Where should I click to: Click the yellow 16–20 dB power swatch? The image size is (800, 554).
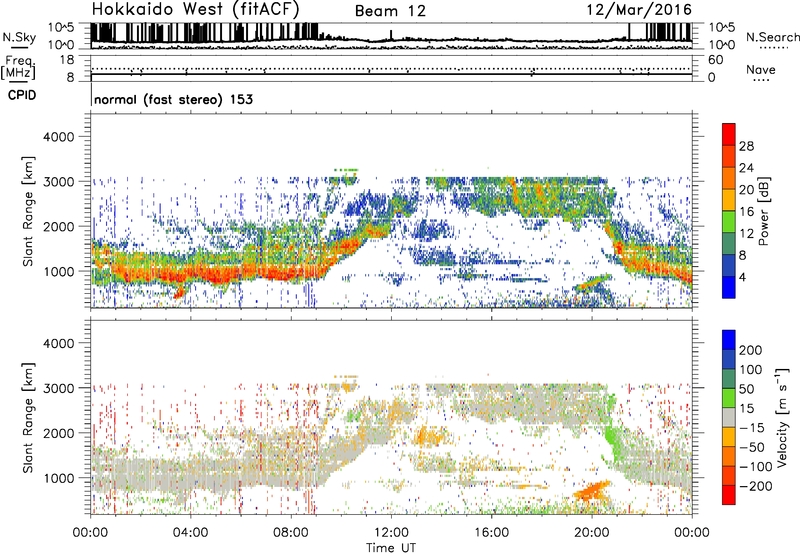point(729,199)
